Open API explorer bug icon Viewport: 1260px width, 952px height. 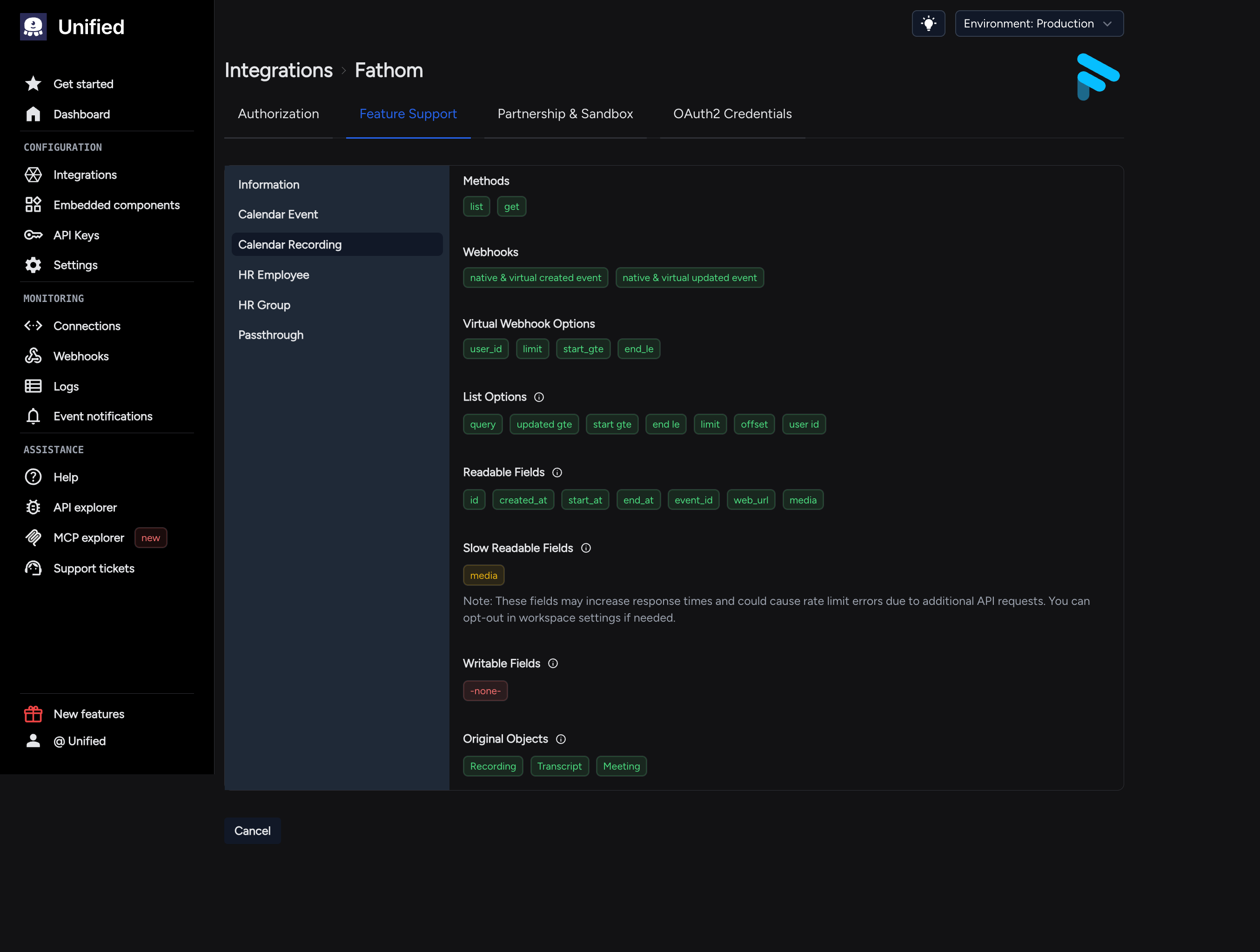[33, 507]
